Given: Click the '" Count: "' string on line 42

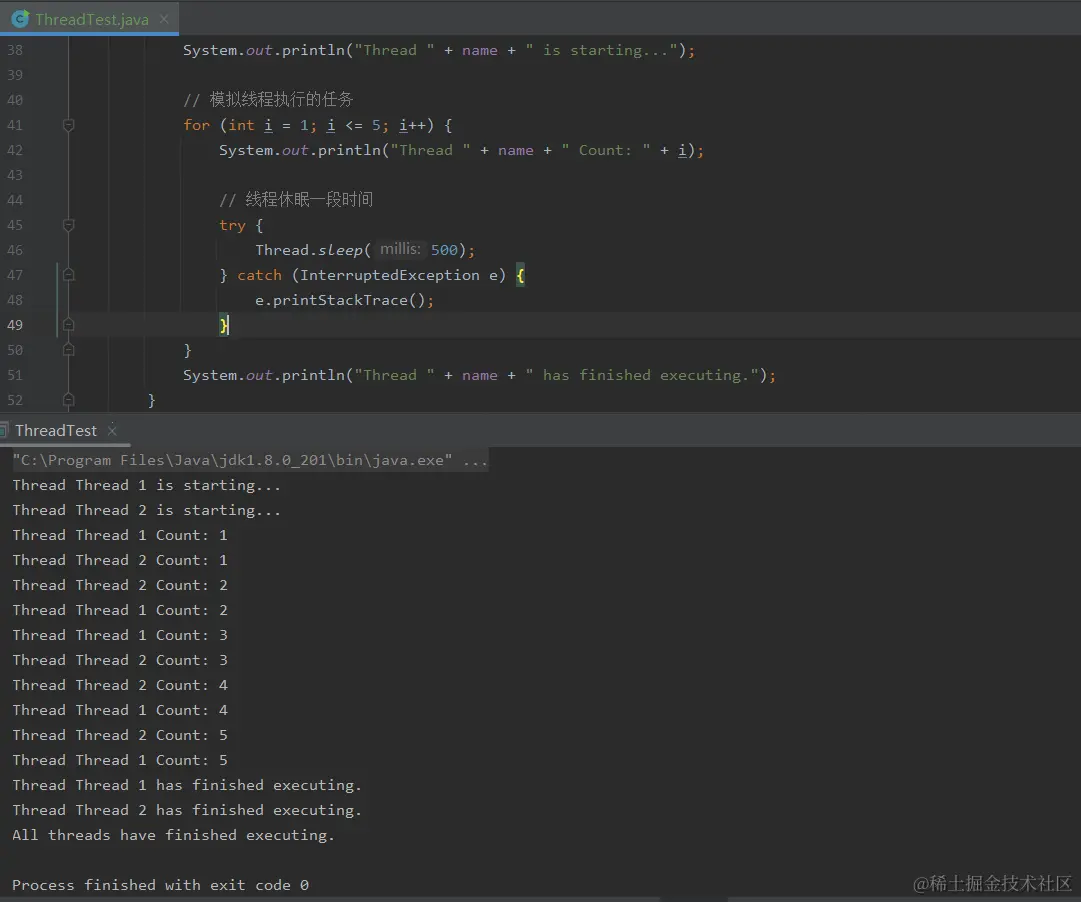Looking at the screenshot, I should pyautogui.click(x=605, y=150).
